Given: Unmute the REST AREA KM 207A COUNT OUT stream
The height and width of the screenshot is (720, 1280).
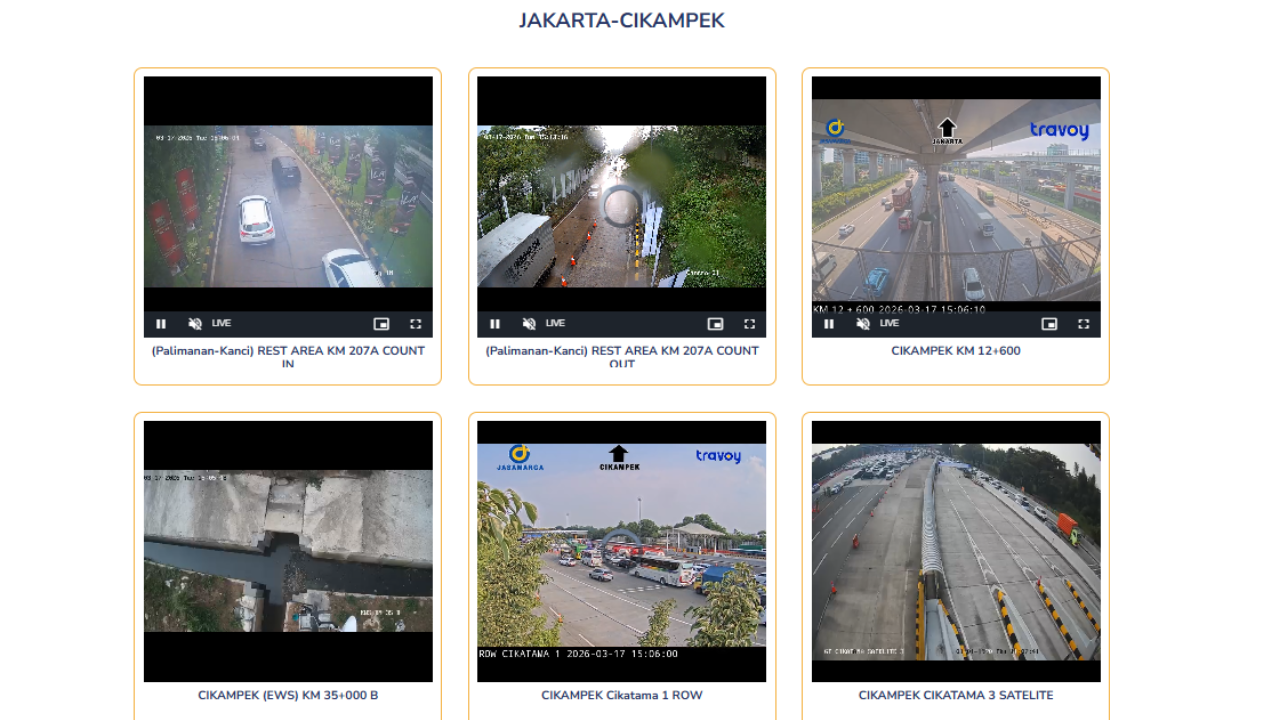Looking at the screenshot, I should pos(528,323).
